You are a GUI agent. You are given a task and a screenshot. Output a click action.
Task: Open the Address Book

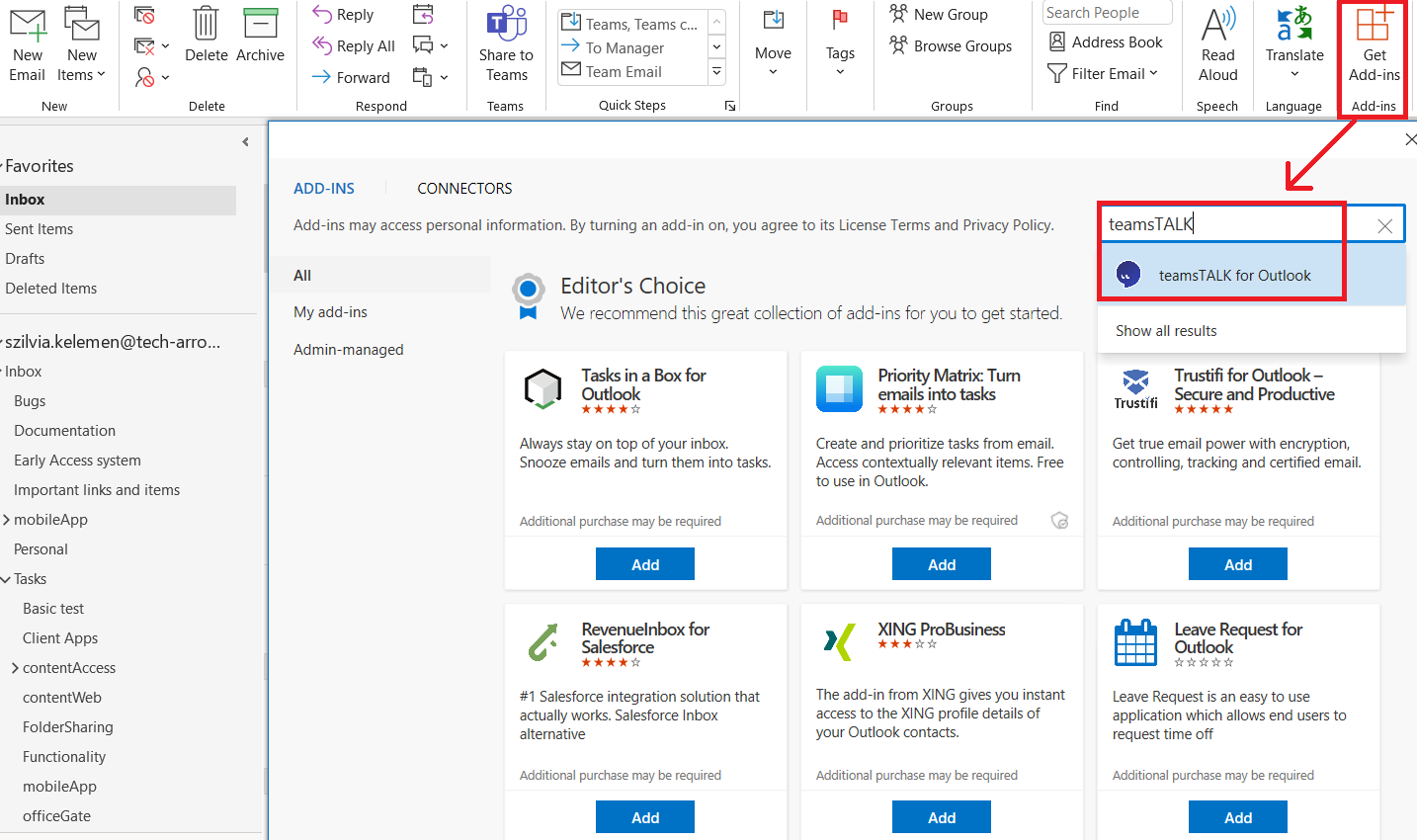point(1105,42)
